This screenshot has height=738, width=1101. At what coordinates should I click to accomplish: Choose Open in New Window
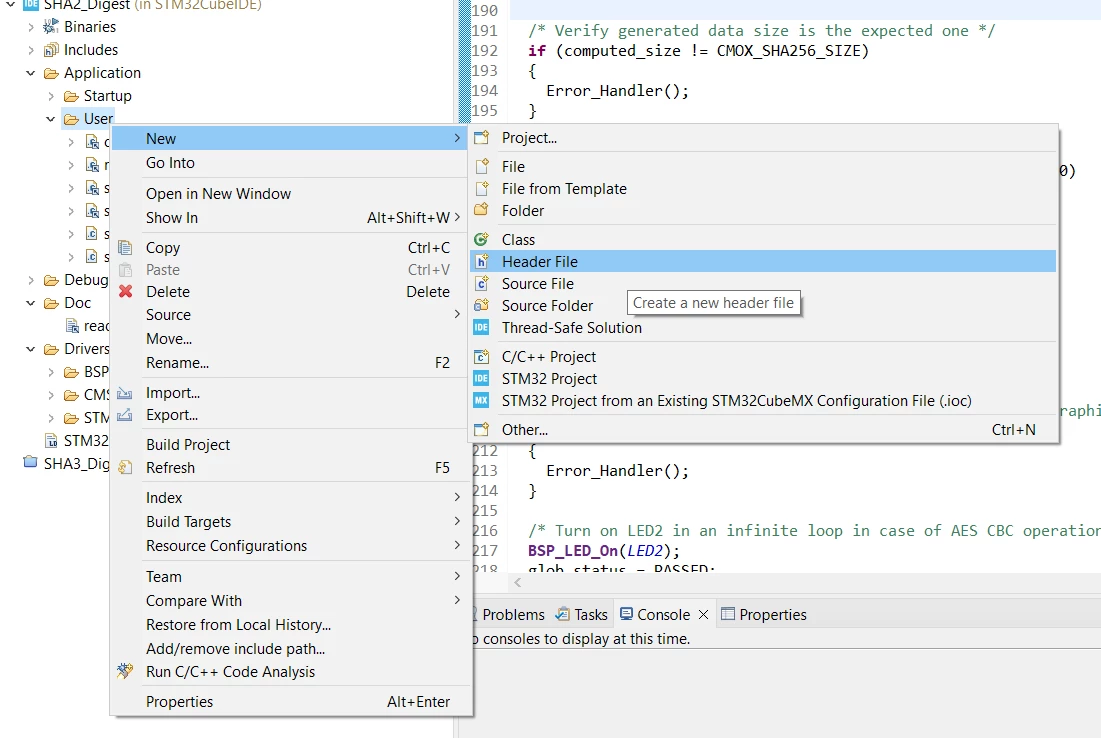tap(291, 194)
